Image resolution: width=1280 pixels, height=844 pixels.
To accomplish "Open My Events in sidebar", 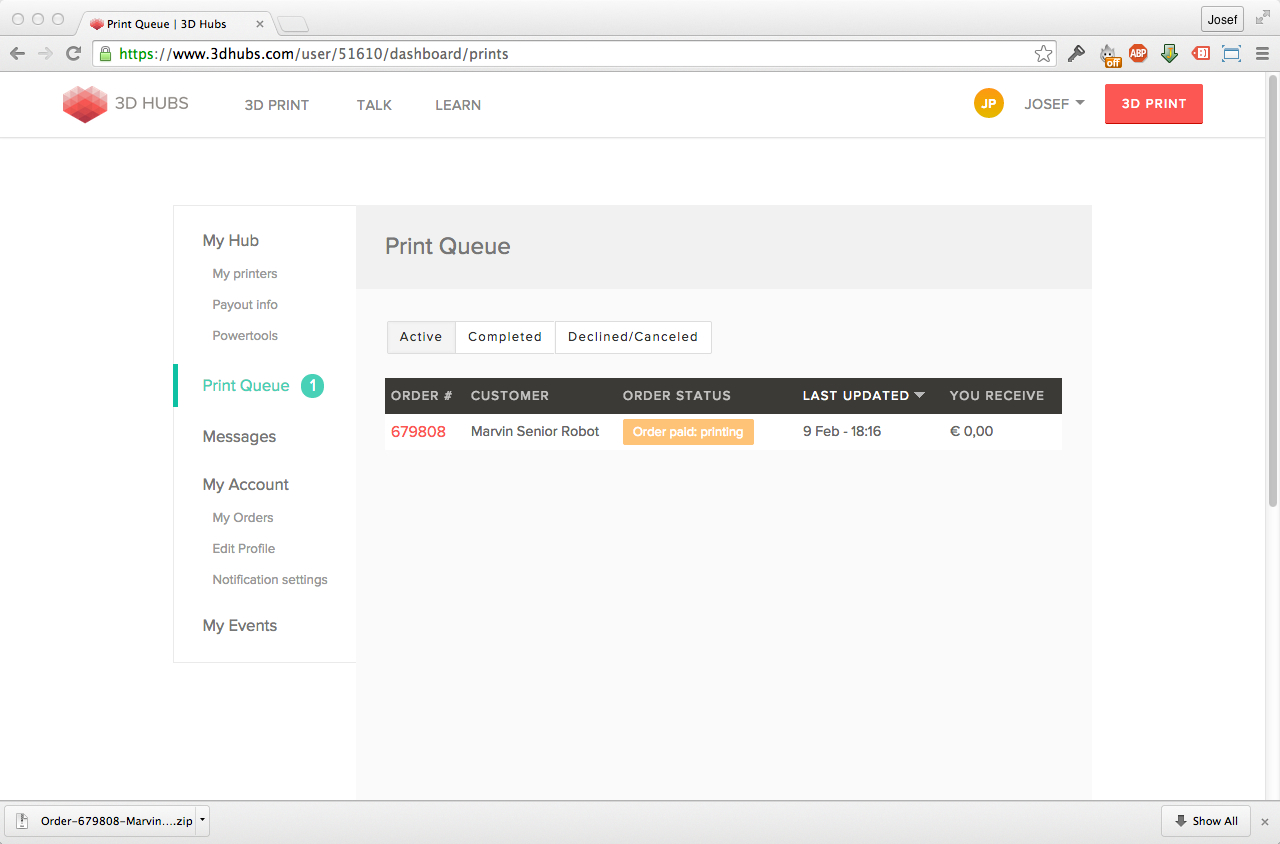I will click(240, 626).
